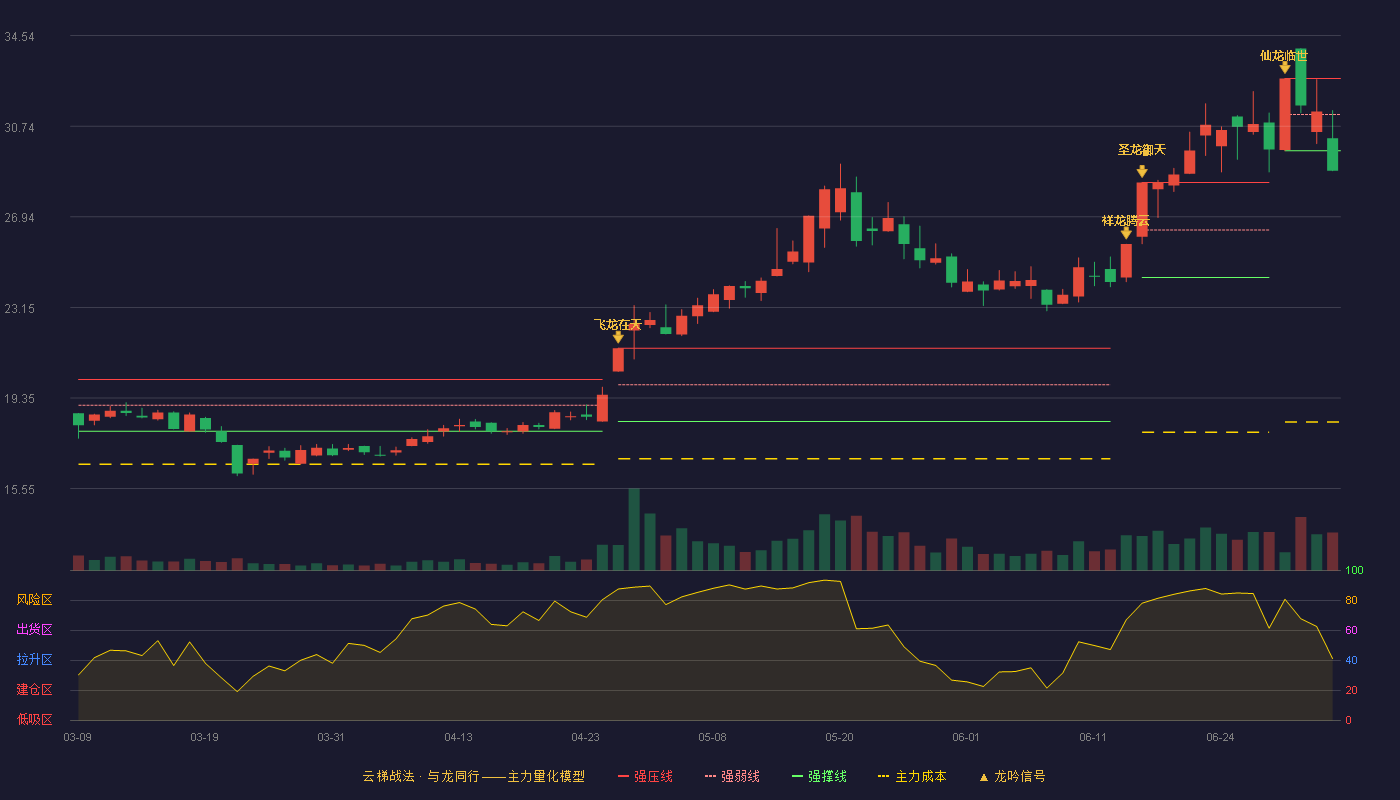Viewport: 1400px width, 800px height.
Task: Click the 祥龙腾云 signal arrow marker
Action: point(1126,234)
